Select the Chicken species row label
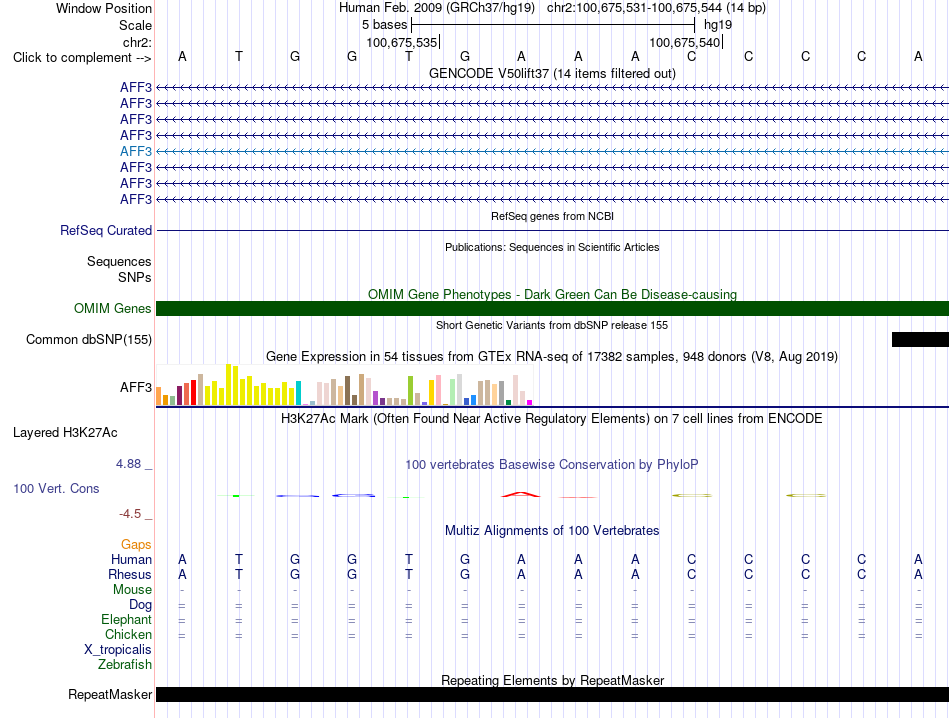The height and width of the screenshot is (718, 950). [128, 634]
